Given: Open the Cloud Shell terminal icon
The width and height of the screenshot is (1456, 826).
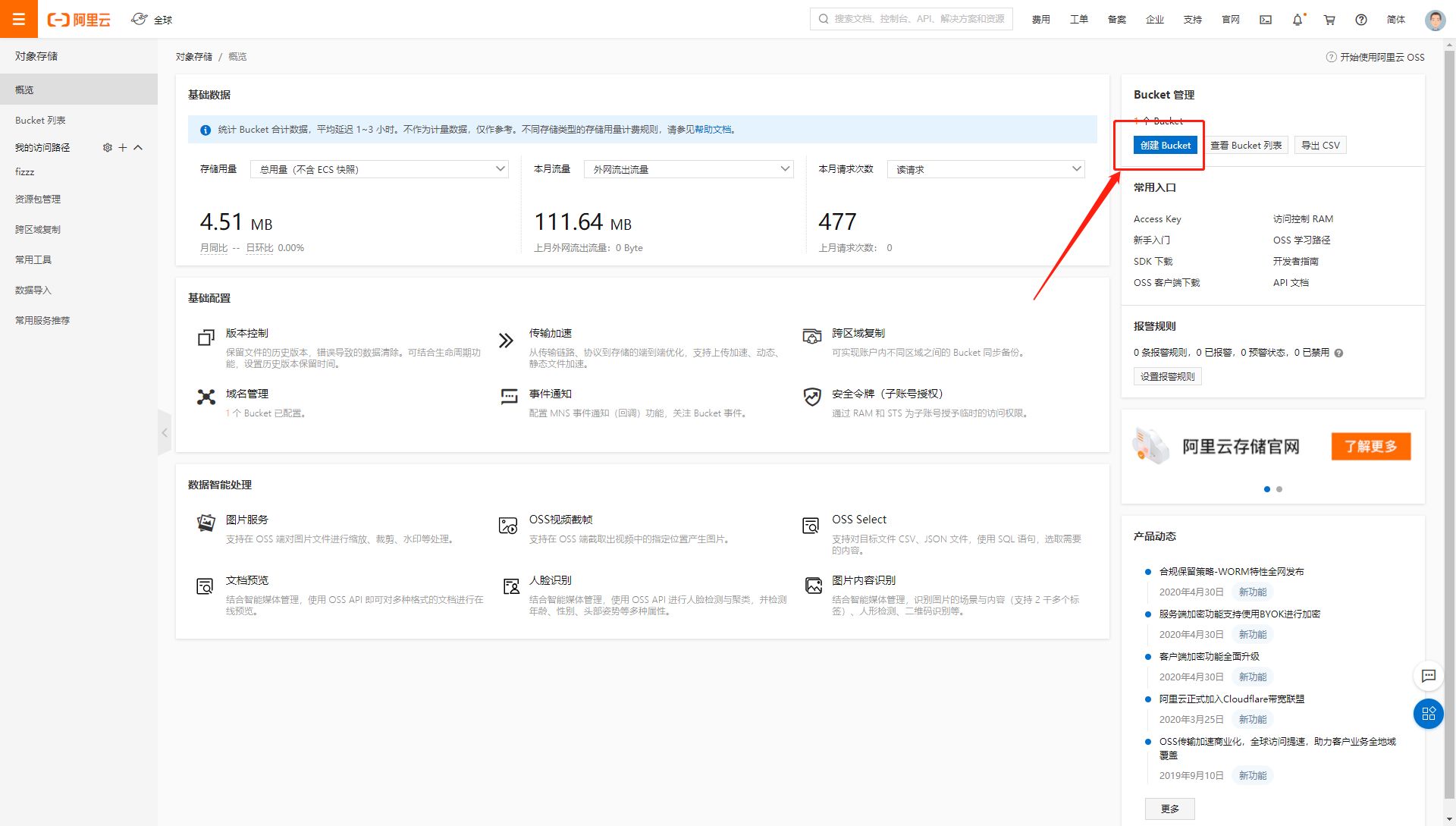Looking at the screenshot, I should [x=1266, y=20].
